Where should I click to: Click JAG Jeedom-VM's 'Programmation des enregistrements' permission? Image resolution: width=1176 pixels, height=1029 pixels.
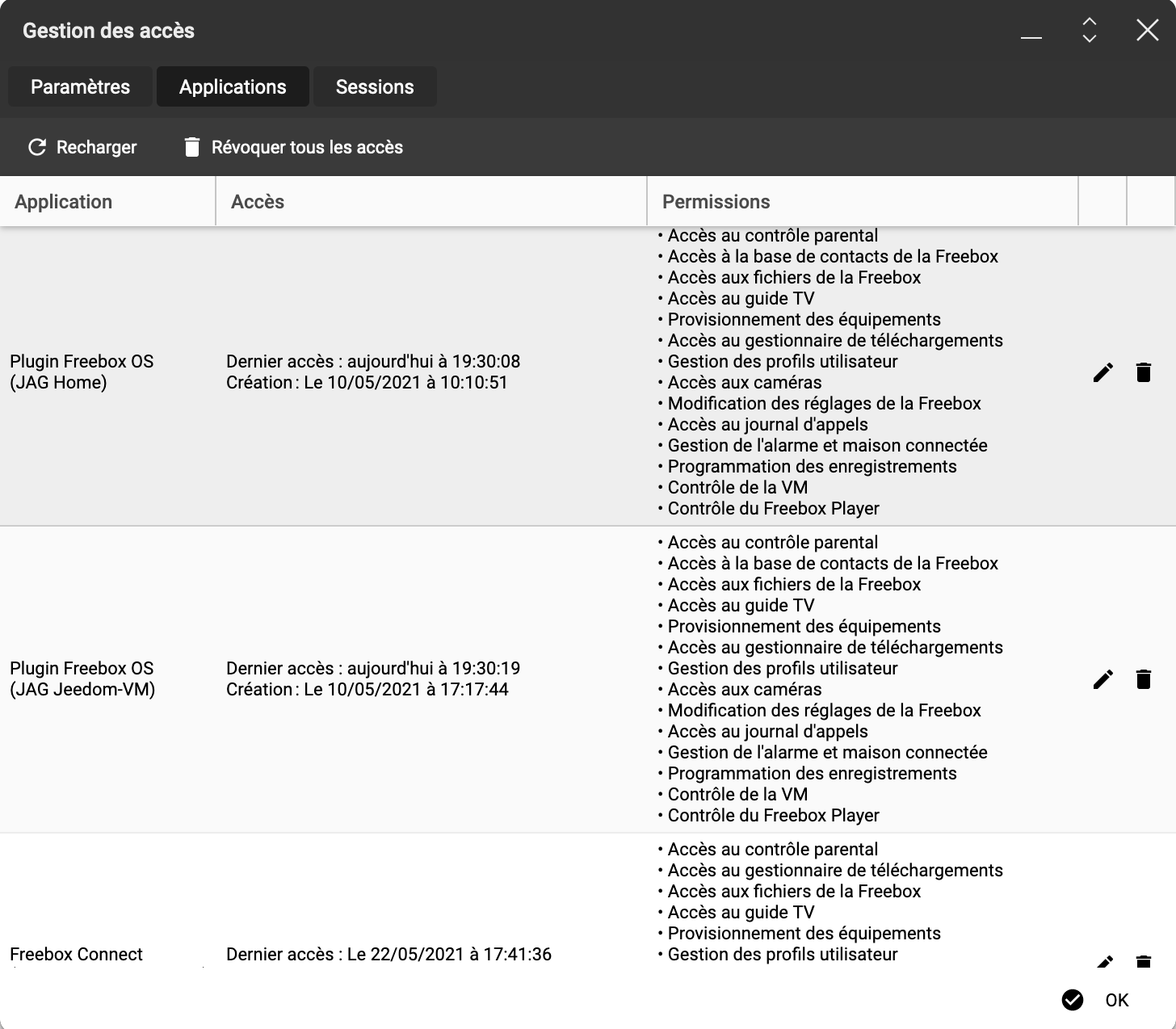coord(812,773)
